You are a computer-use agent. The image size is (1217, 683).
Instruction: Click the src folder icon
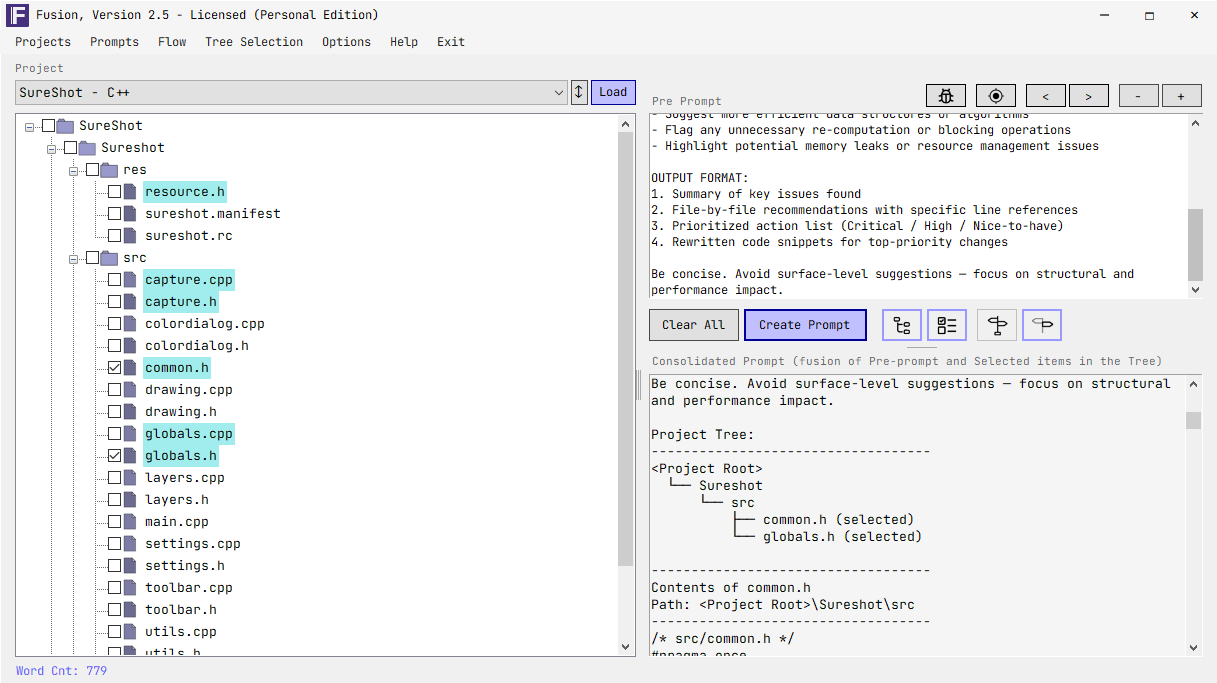(x=110, y=258)
